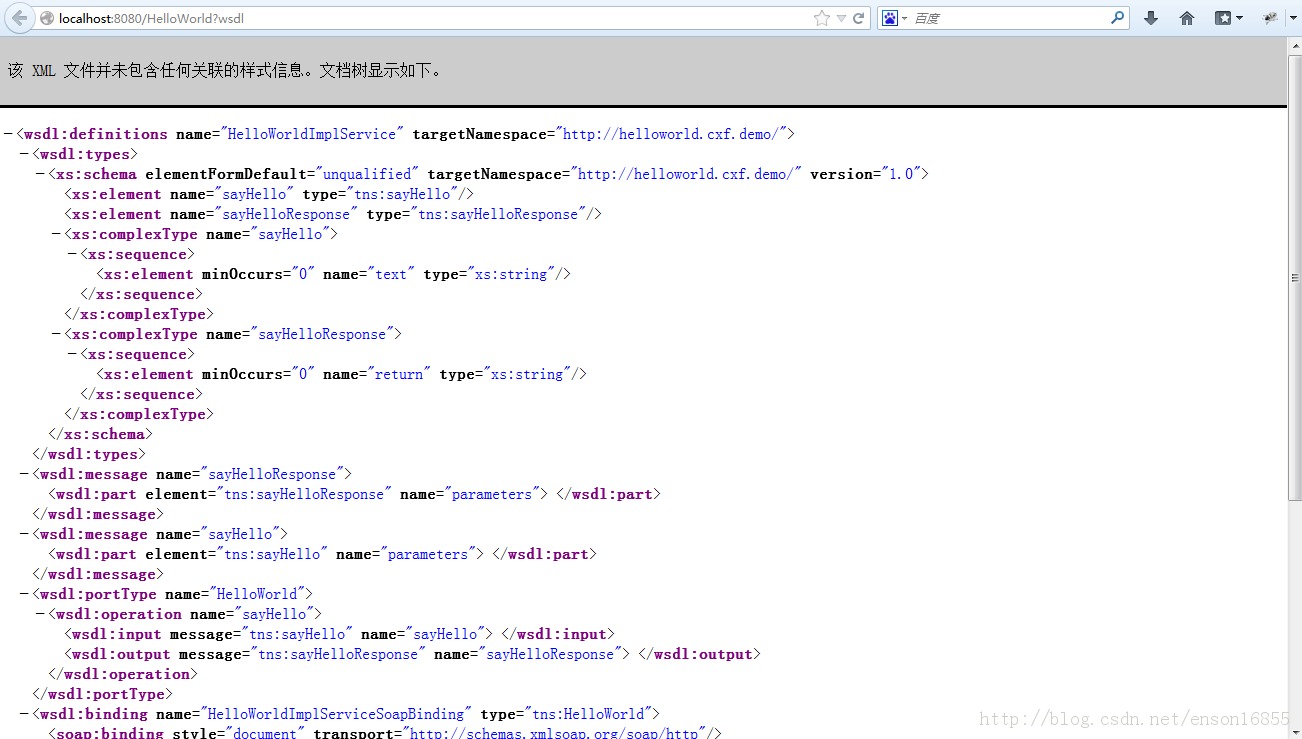This screenshot has width=1302, height=739.
Task: Go back using the browser back arrow
Action: pos(20,18)
